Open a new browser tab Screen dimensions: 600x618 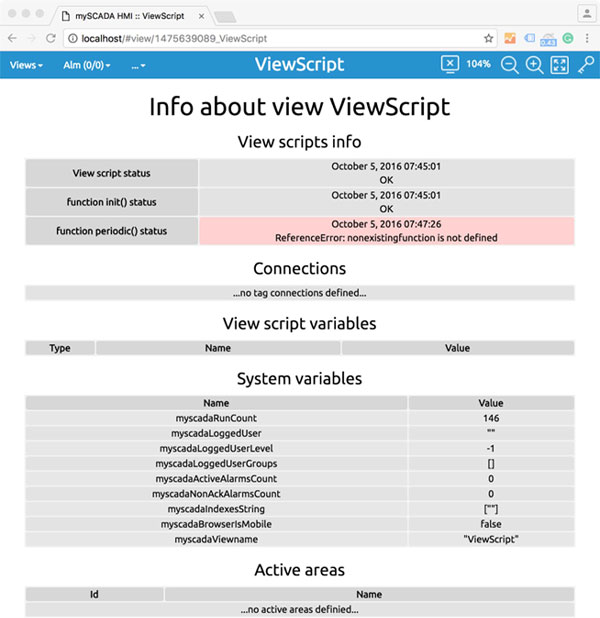click(x=225, y=17)
